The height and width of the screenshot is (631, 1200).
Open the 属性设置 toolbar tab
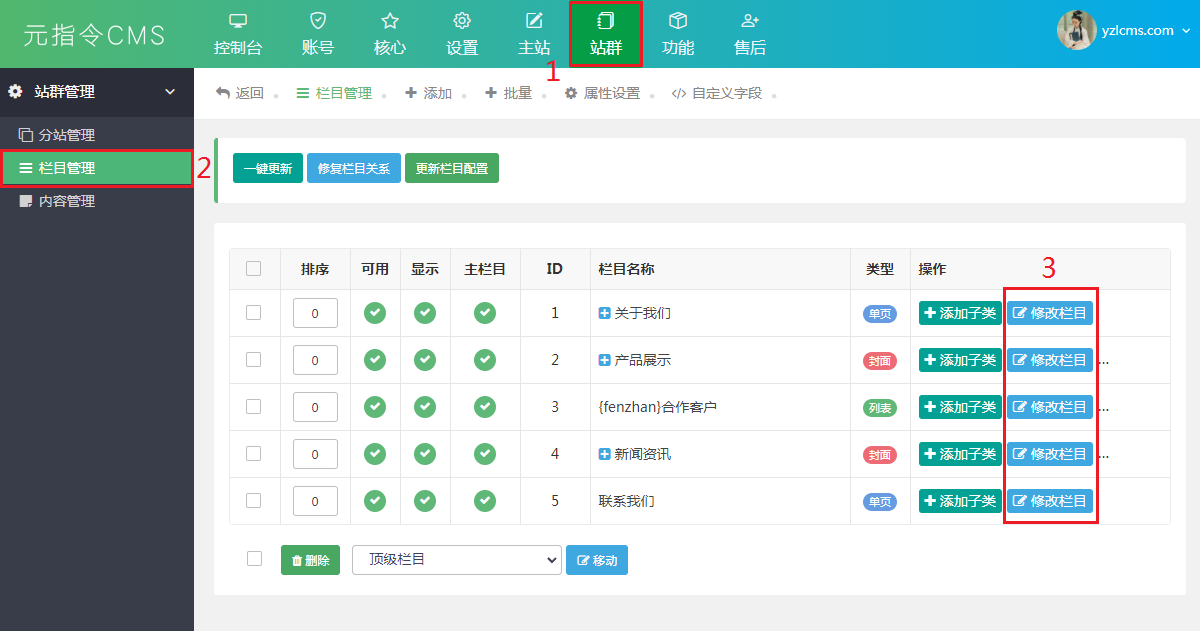click(602, 93)
